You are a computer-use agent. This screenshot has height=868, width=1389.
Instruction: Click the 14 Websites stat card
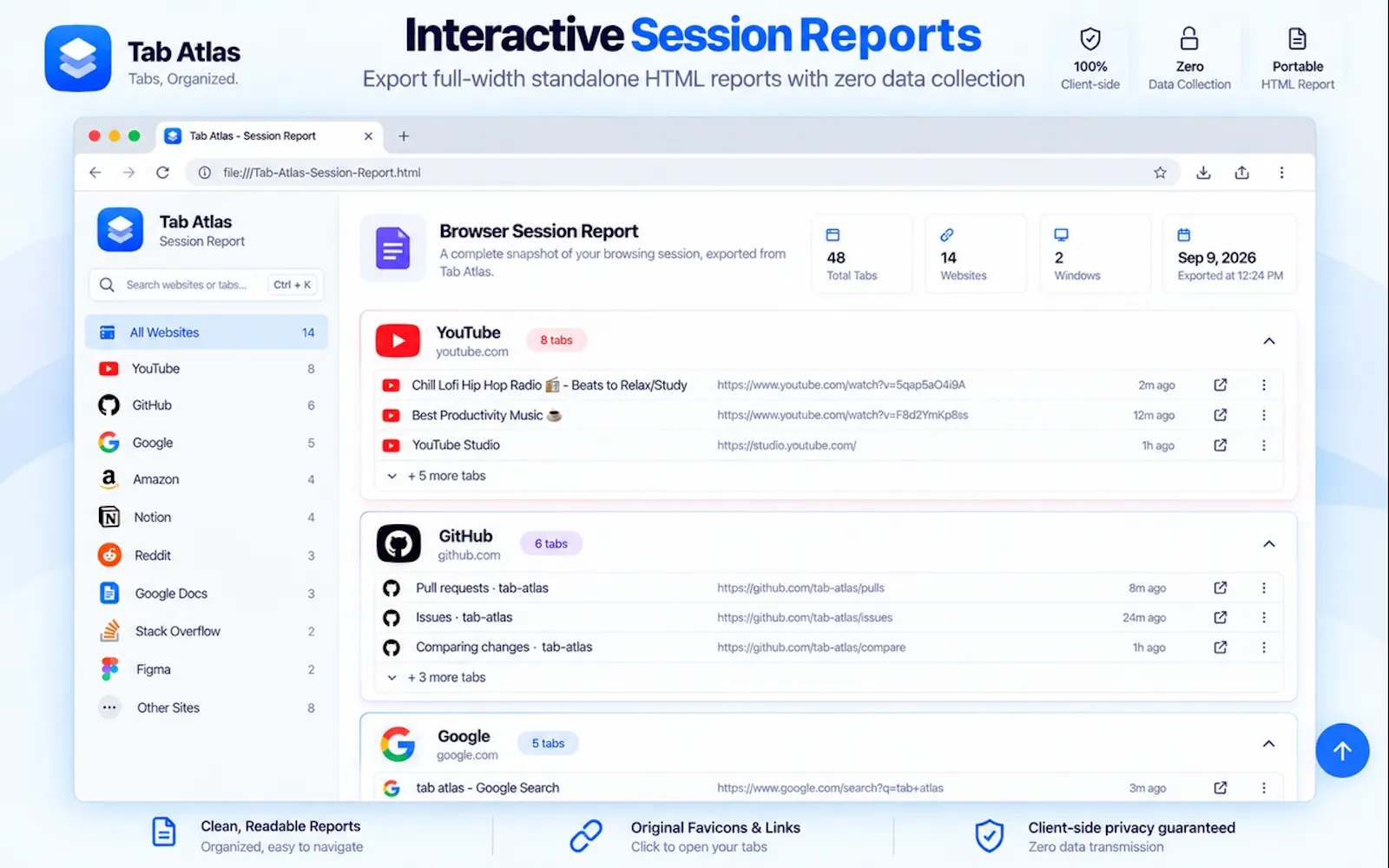coord(976,253)
